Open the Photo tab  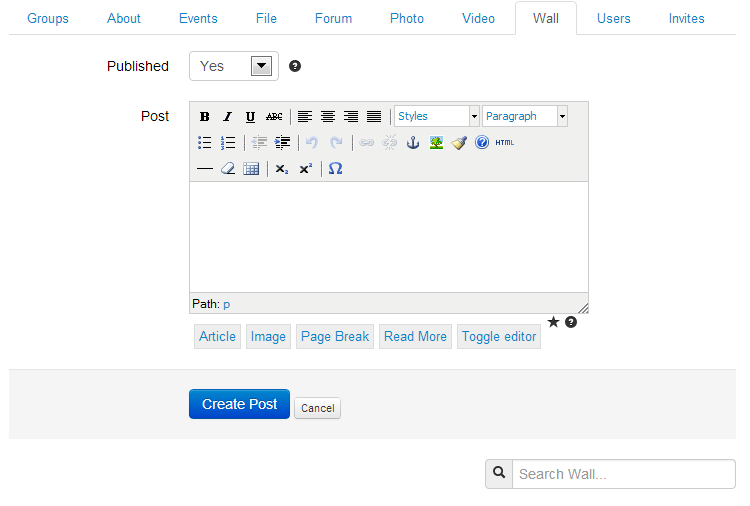407,18
